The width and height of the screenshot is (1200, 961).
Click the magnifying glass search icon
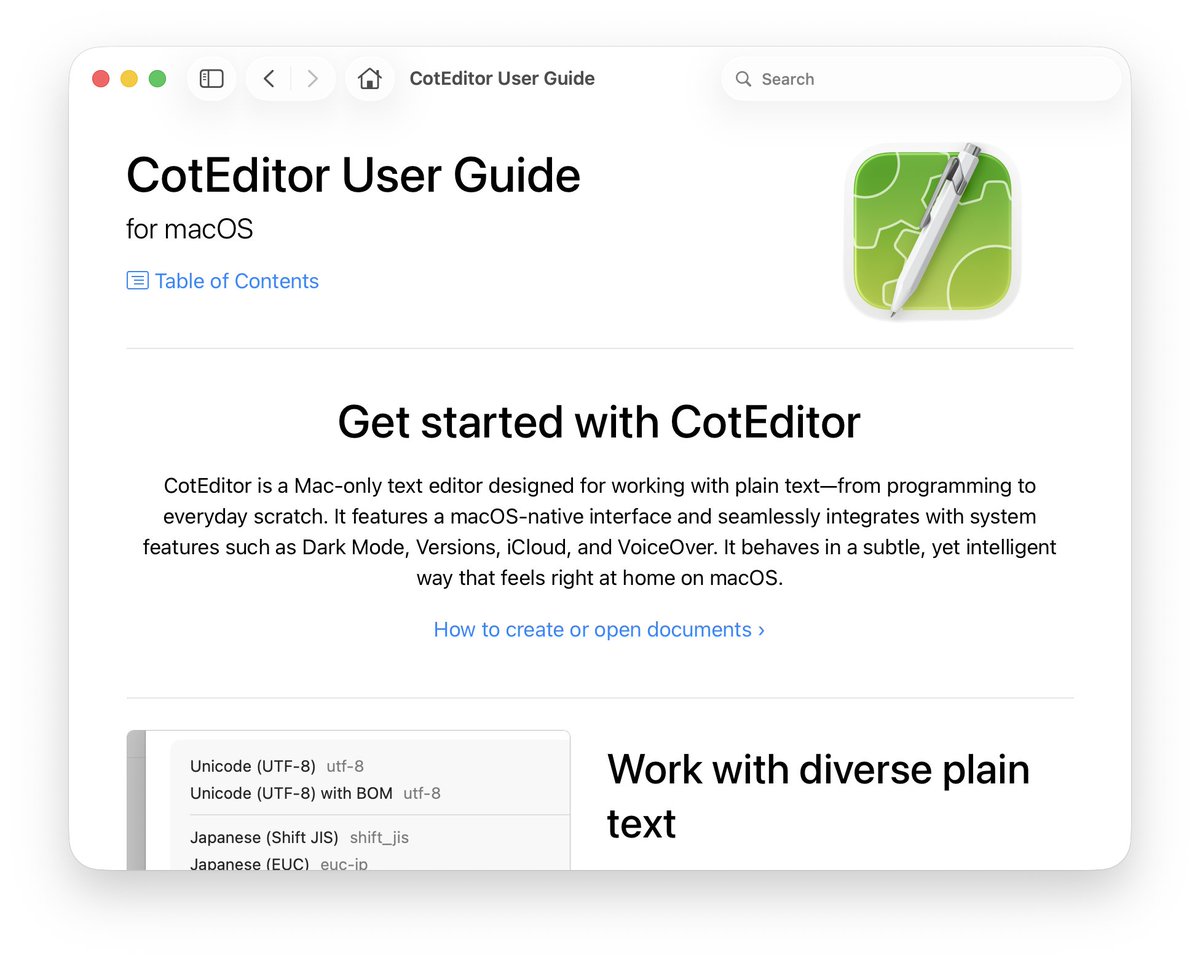coord(743,79)
